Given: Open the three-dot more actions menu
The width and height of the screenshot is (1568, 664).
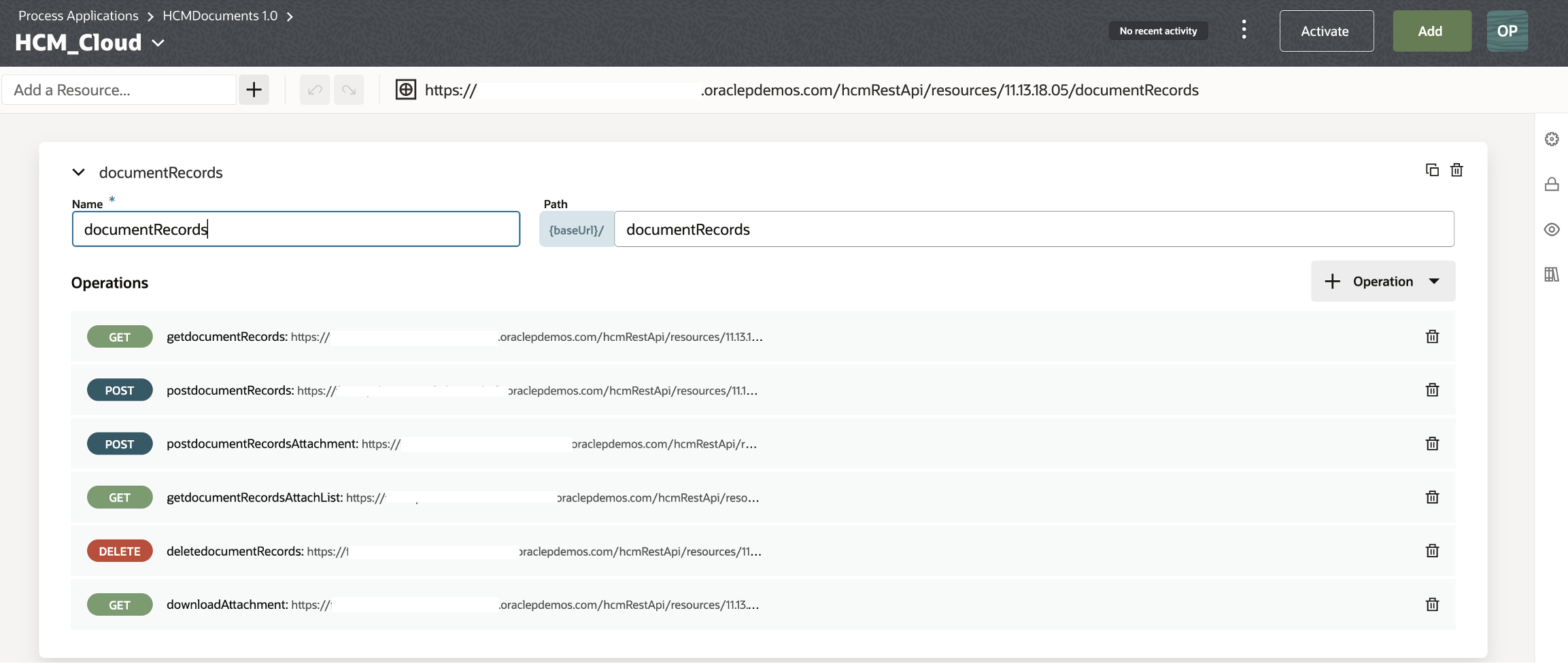Looking at the screenshot, I should tap(1244, 30).
